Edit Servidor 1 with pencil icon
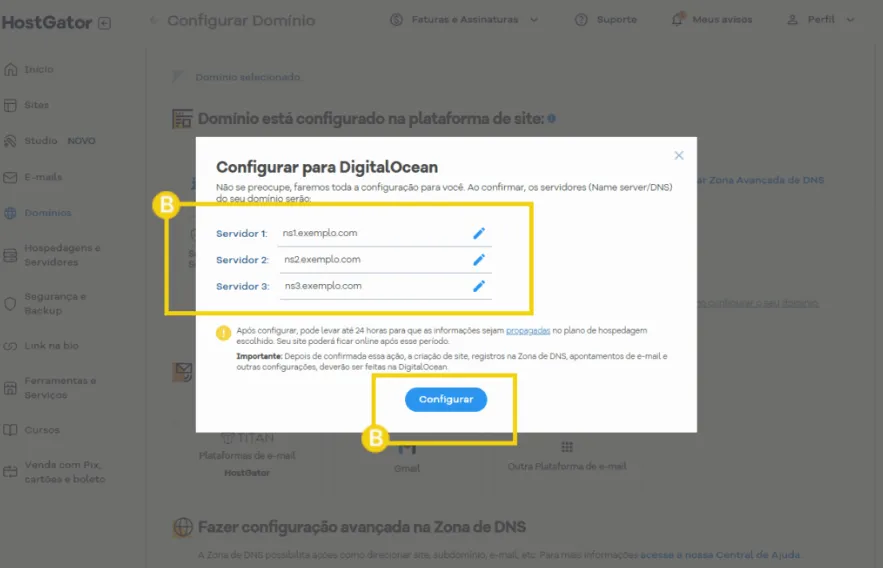883x568 pixels. (479, 233)
